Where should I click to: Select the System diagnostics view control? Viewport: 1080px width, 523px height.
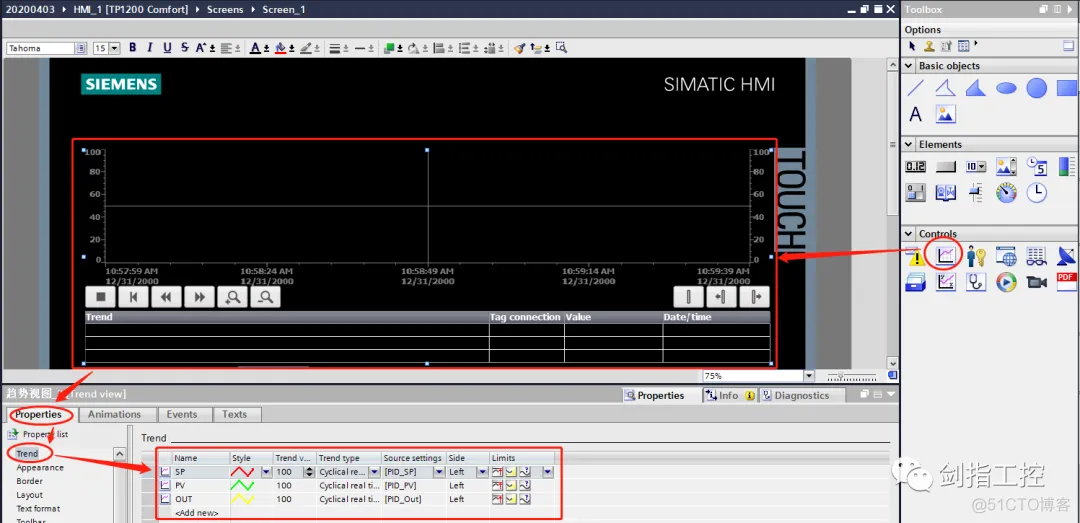coord(976,282)
